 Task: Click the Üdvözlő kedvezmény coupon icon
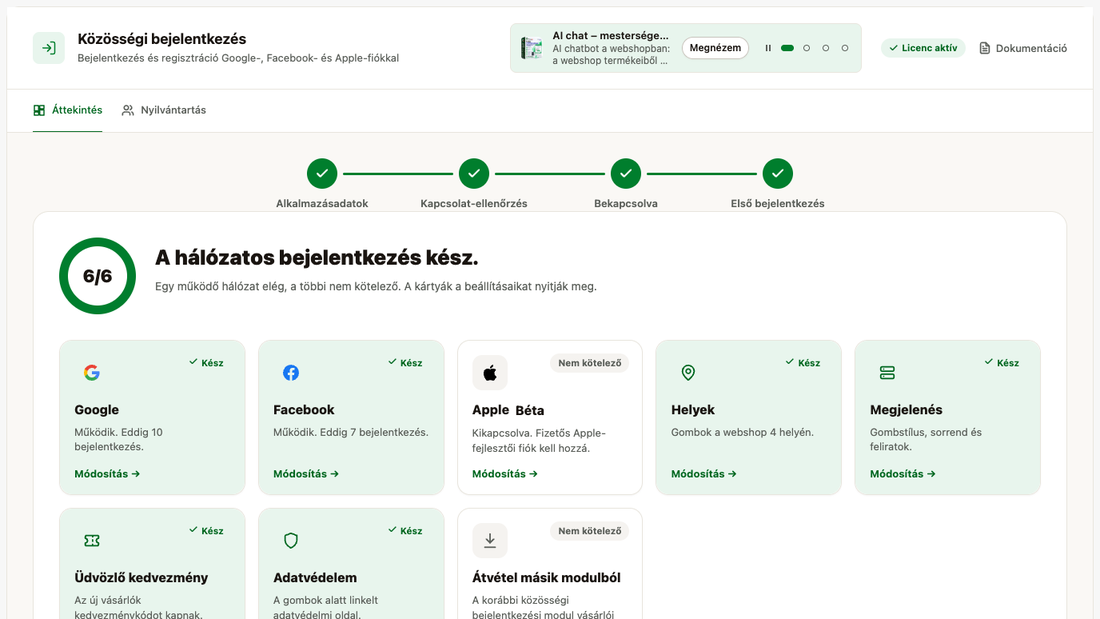(92, 540)
